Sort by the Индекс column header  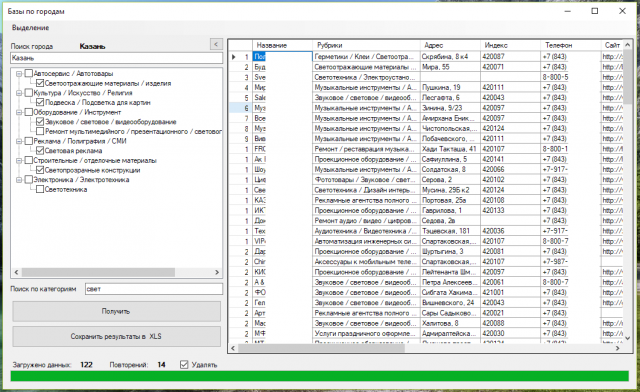(x=510, y=45)
